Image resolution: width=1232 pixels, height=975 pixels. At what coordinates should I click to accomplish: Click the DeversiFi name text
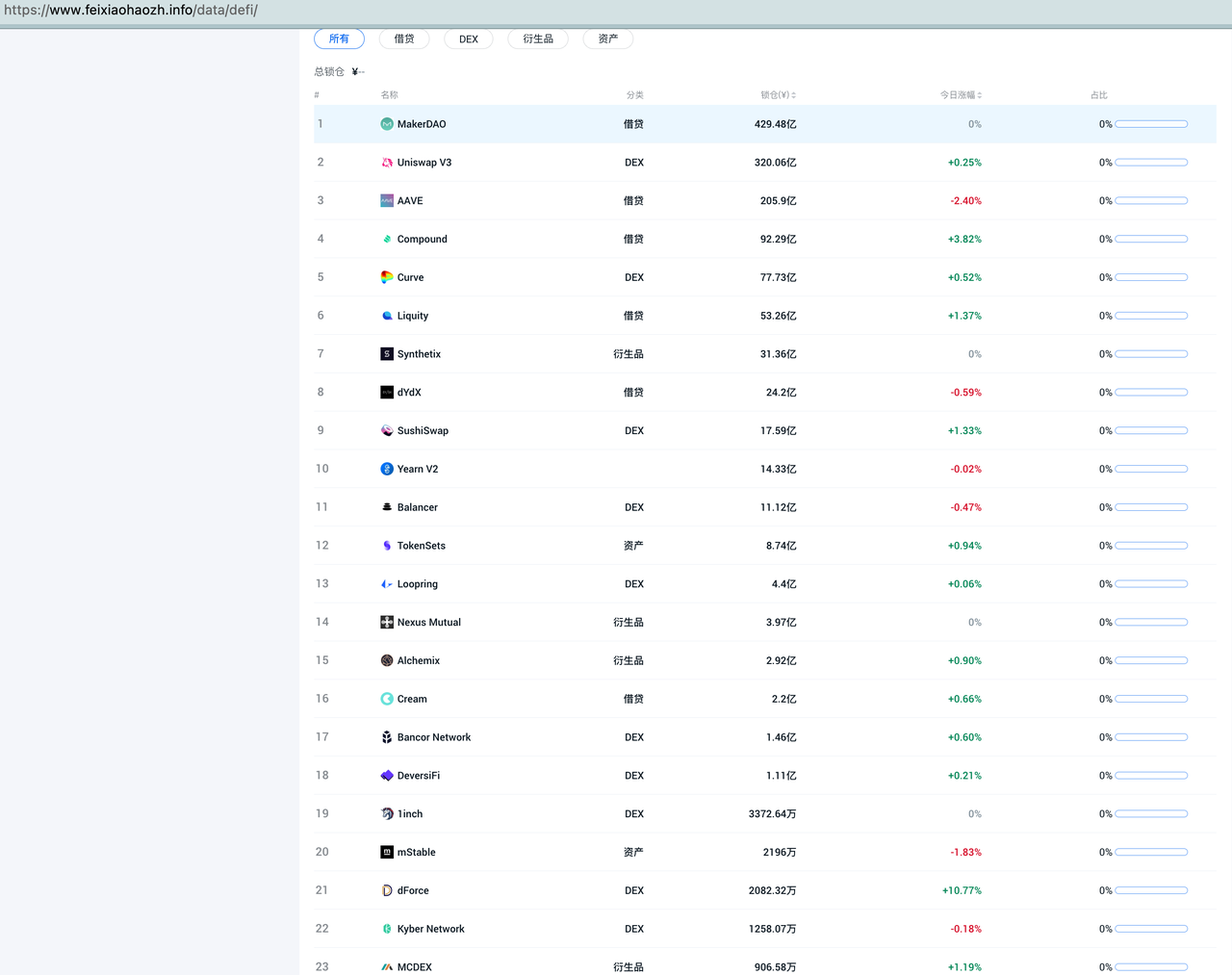(418, 776)
